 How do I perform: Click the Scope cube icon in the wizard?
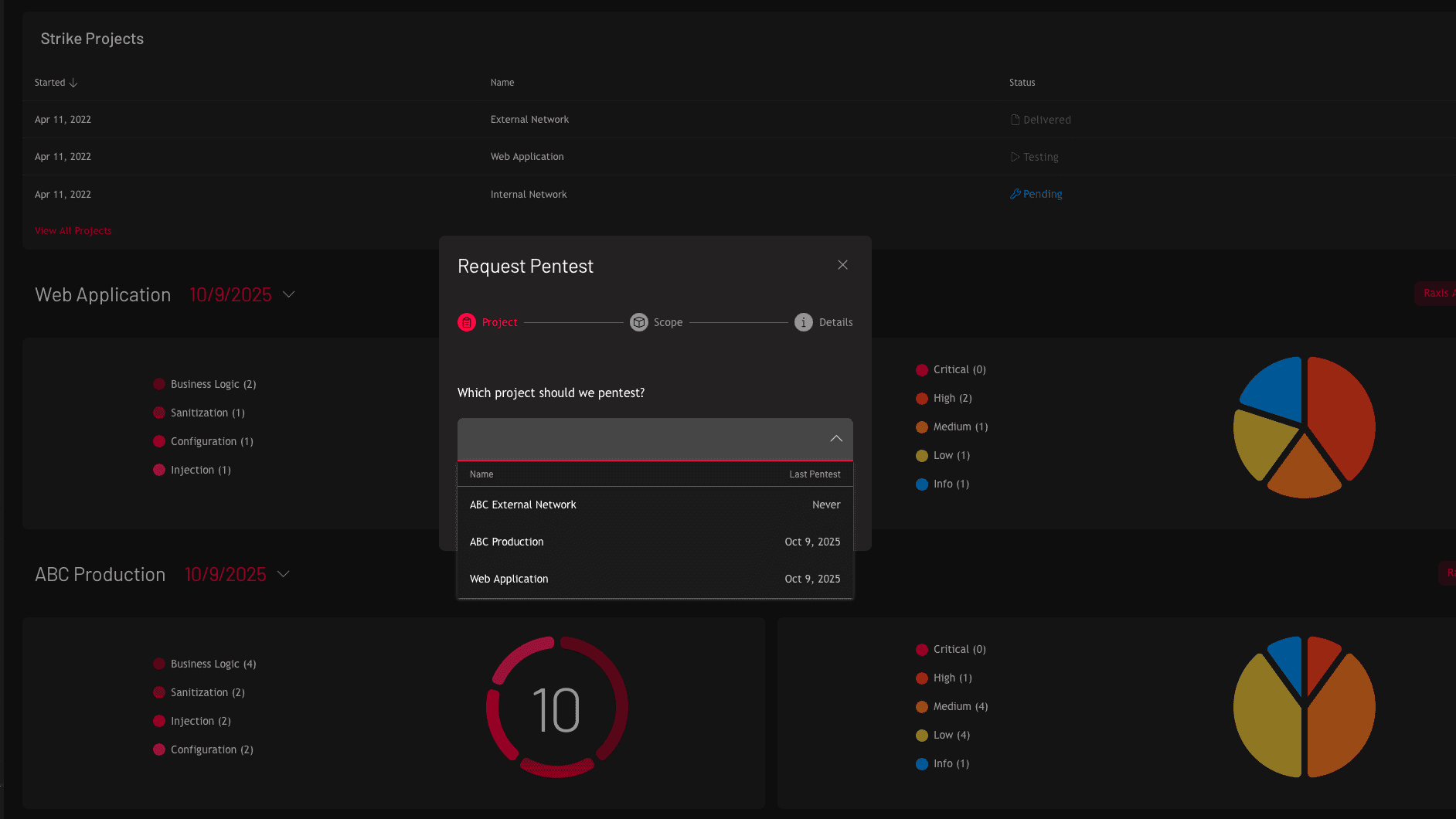pos(638,322)
